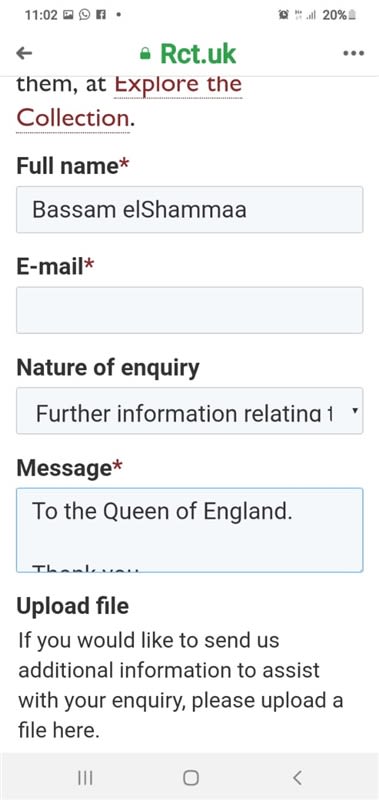
Task: Tap the battery indicator icon
Action: coord(351,15)
